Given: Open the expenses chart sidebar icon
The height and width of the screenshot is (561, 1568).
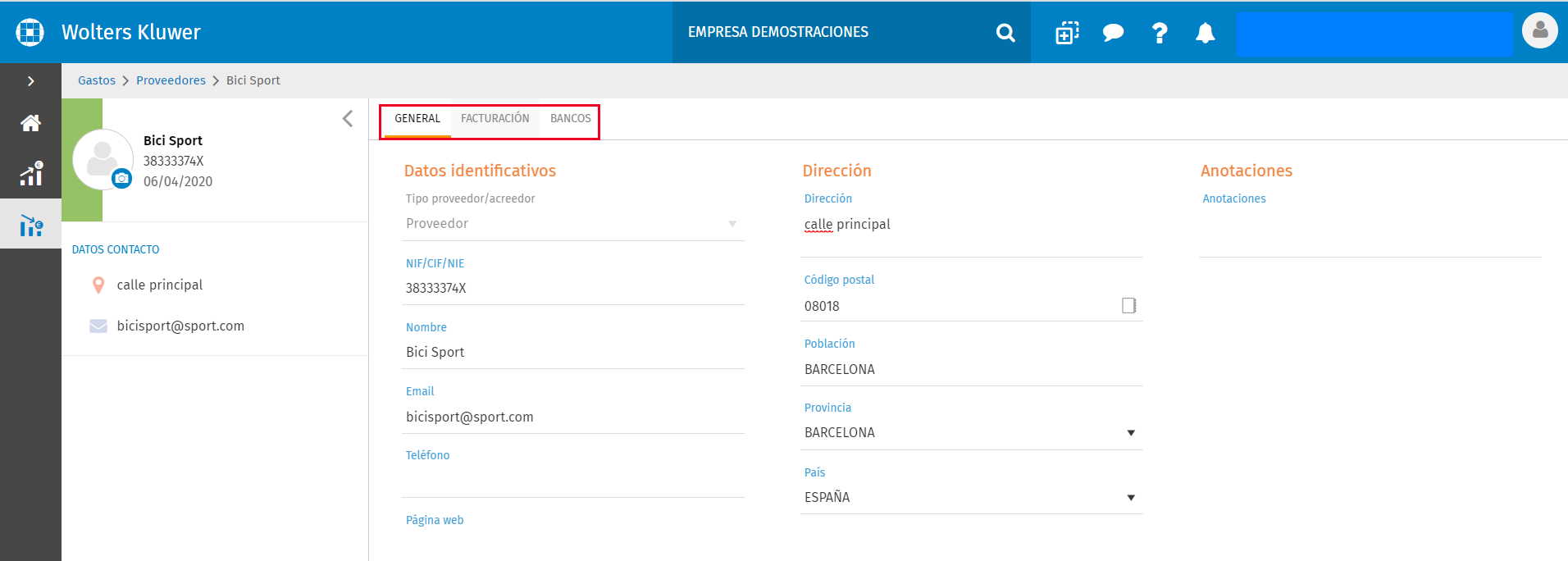Looking at the screenshot, I should (31, 225).
